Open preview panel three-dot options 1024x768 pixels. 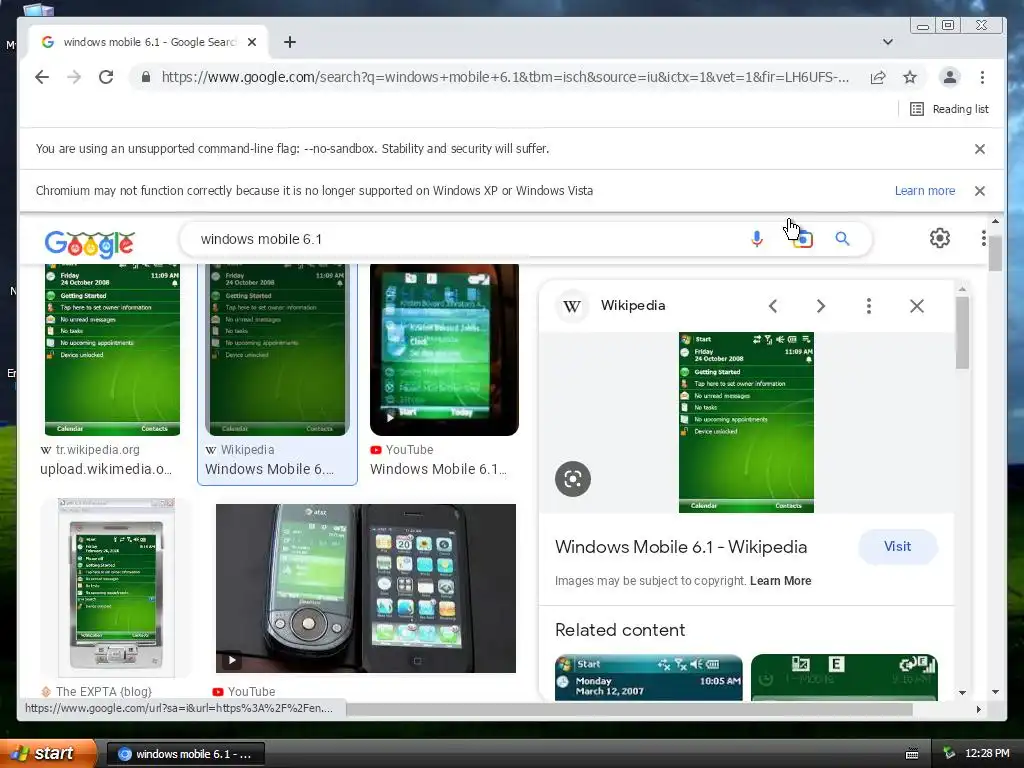[869, 306]
